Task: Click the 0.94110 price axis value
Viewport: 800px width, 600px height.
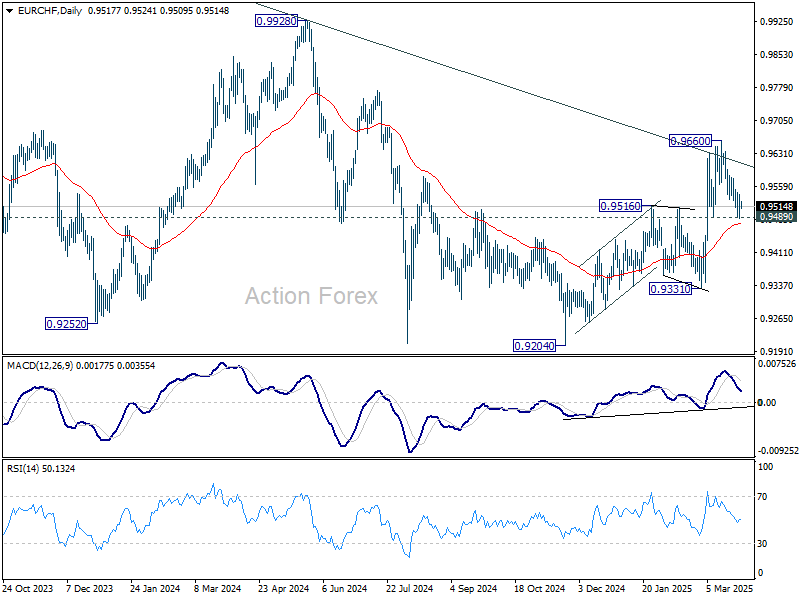Action: click(777, 253)
